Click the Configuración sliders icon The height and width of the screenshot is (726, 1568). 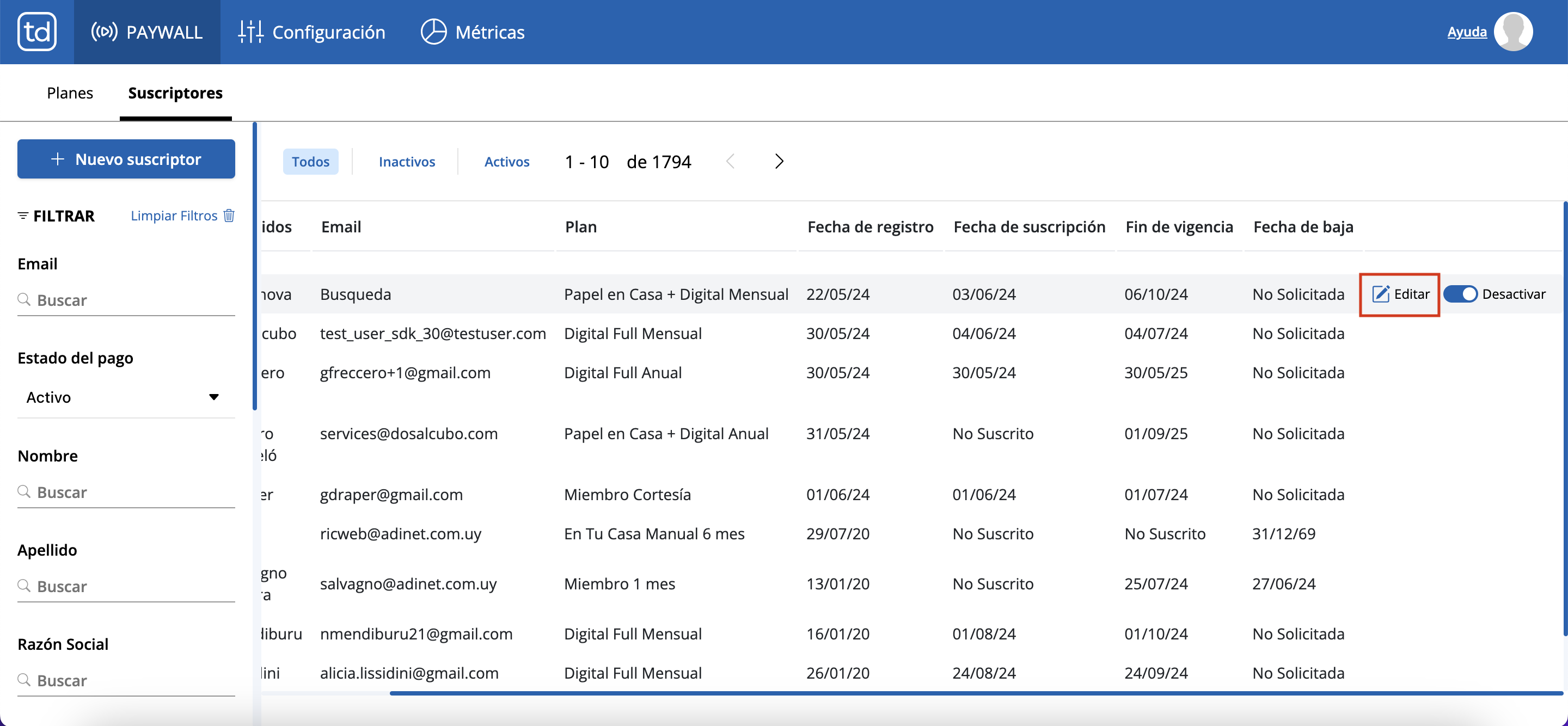click(250, 32)
